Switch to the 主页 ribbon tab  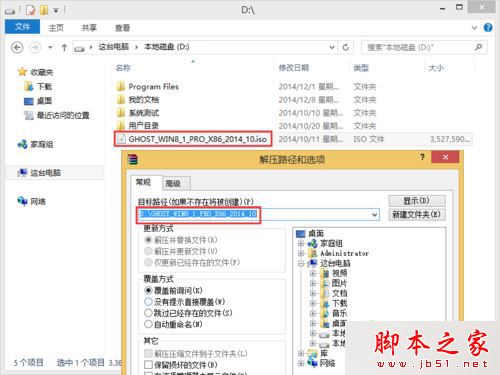56,28
